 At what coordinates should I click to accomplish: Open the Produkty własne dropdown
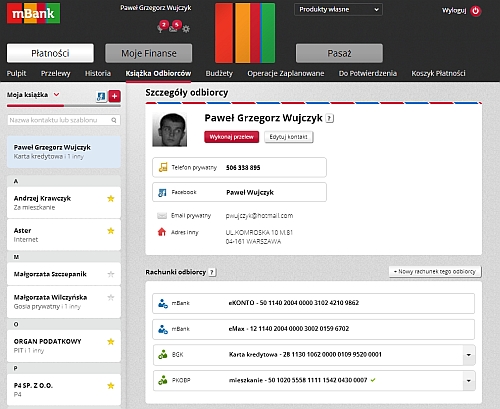click(x=338, y=9)
